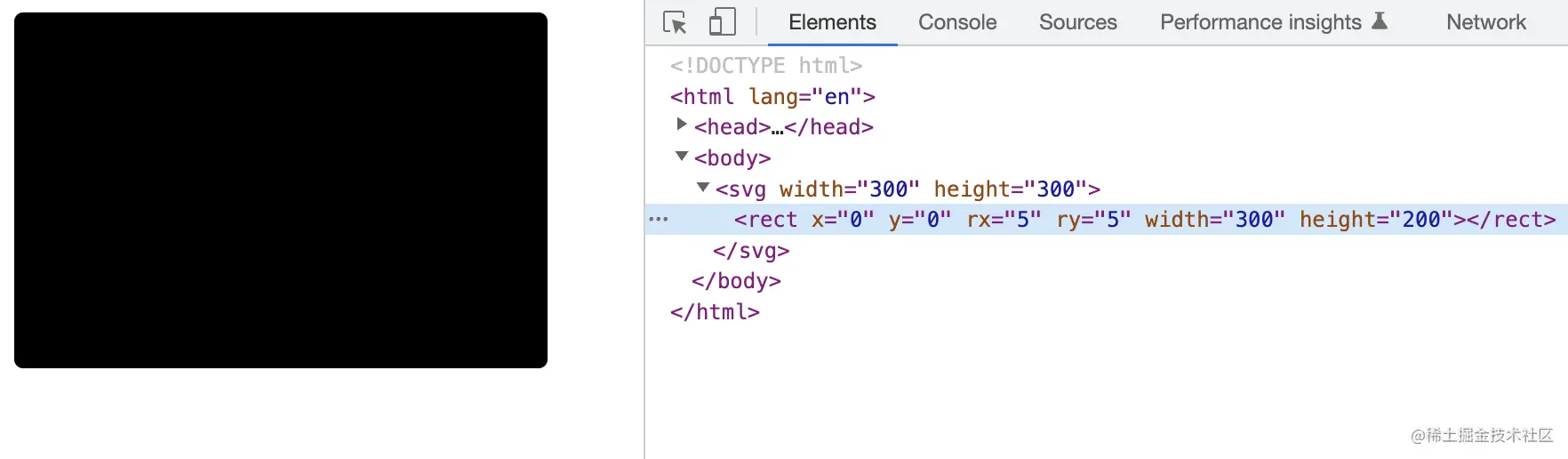This screenshot has width=1568, height=459.
Task: Click the closing html tag
Action: tap(715, 312)
